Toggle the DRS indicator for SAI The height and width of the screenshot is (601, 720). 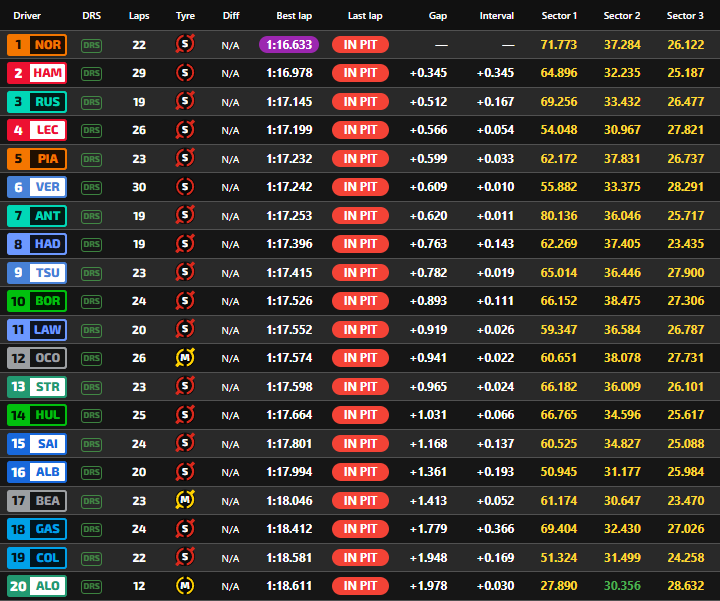point(92,444)
